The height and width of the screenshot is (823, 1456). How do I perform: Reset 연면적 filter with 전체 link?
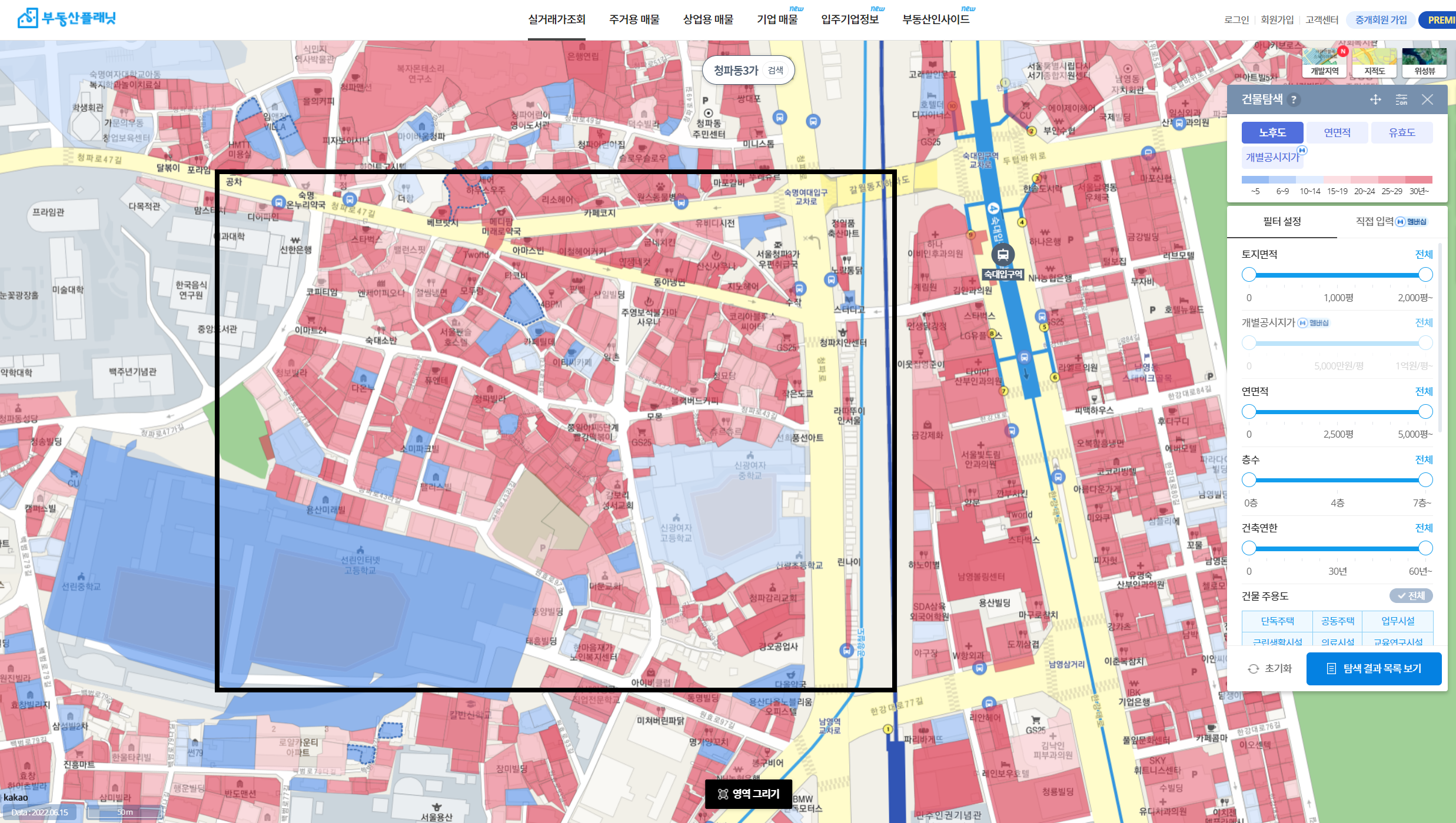coord(1424,391)
